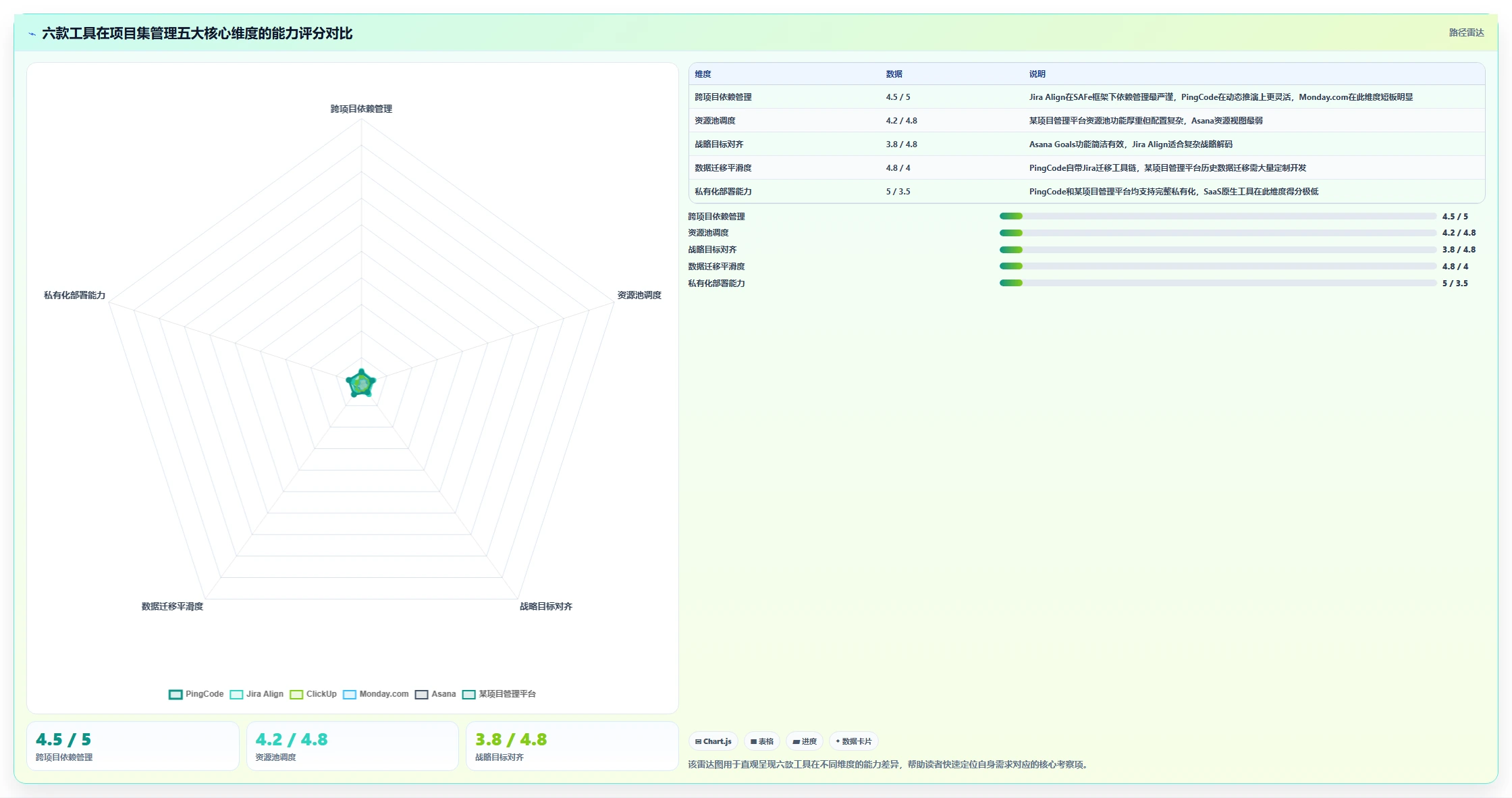Click the description starting with Jira Align在SAFe框架
This screenshot has width=1512, height=798.
1220,97
